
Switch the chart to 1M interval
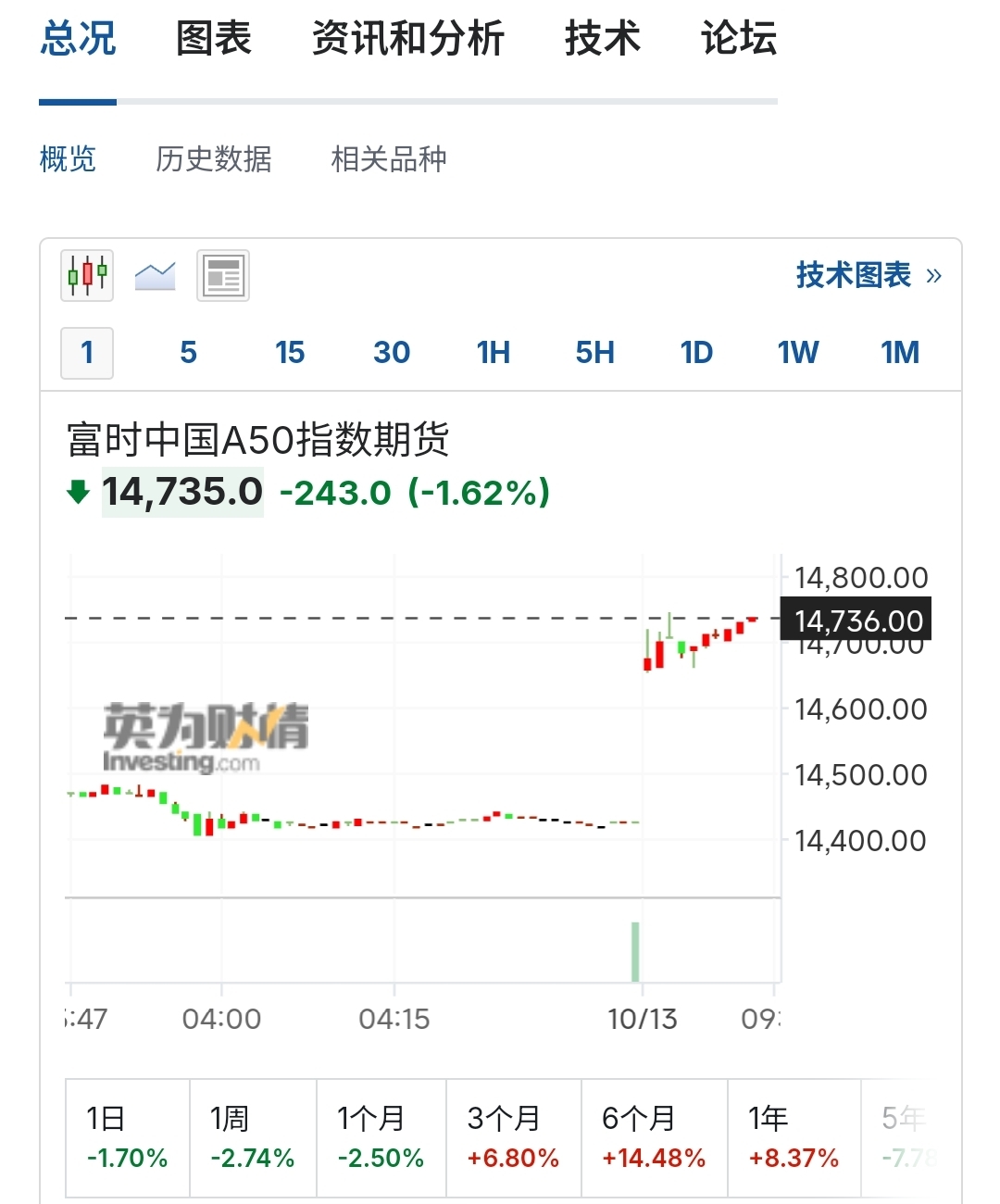tap(900, 353)
